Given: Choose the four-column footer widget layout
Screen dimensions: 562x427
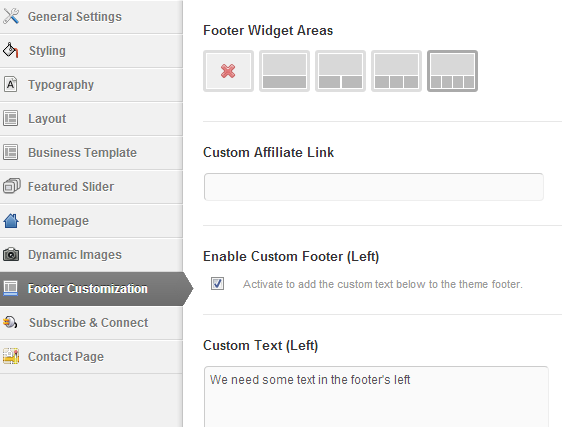Looking at the screenshot, I should click(452, 71).
